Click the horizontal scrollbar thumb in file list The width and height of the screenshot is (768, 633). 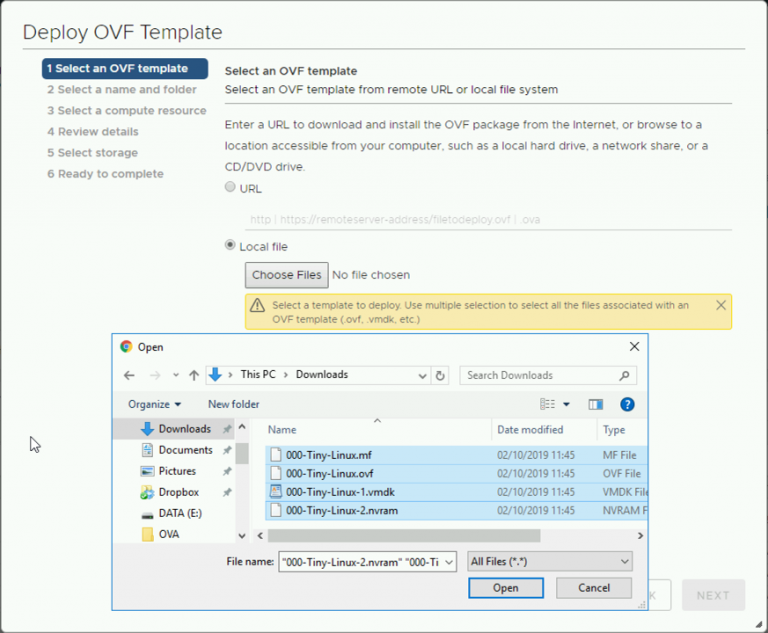click(x=404, y=536)
